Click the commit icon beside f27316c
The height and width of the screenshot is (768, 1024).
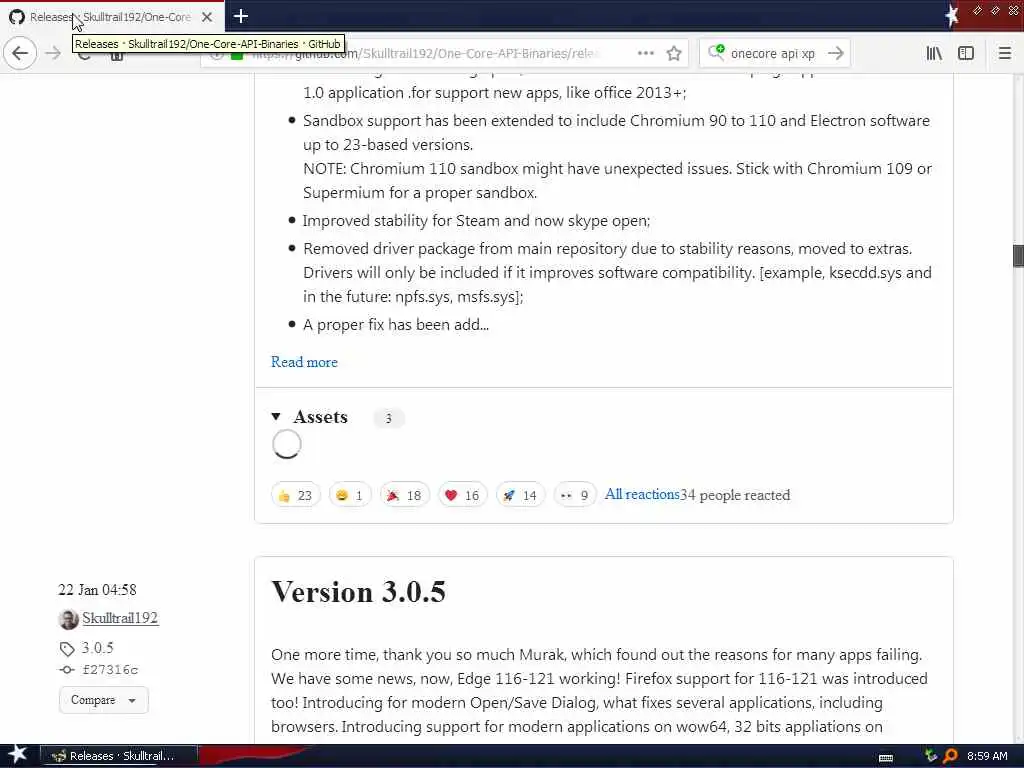(x=67, y=670)
